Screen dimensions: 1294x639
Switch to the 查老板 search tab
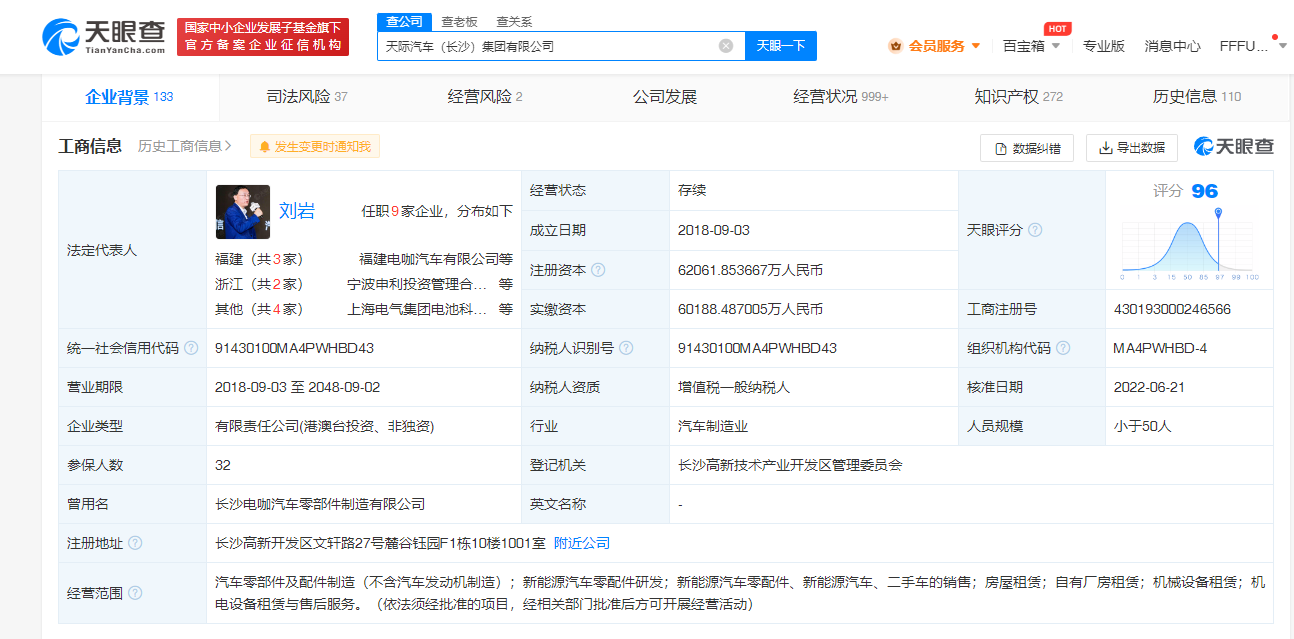pyautogui.click(x=460, y=21)
